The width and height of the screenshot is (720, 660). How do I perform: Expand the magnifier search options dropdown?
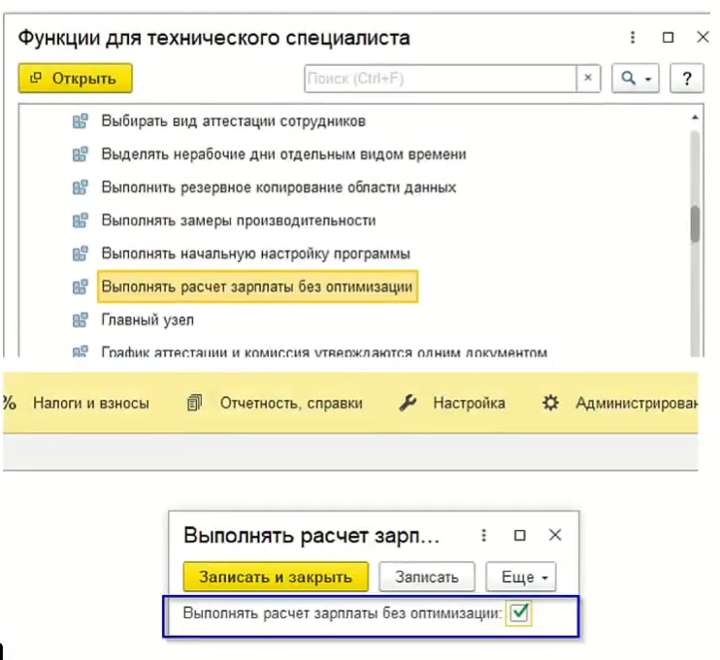pos(636,78)
